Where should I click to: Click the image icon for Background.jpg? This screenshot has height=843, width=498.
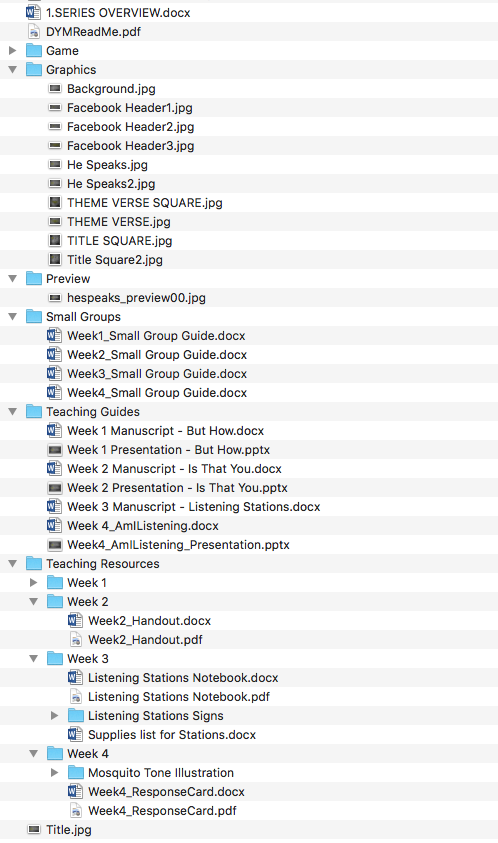pyautogui.click(x=55, y=88)
